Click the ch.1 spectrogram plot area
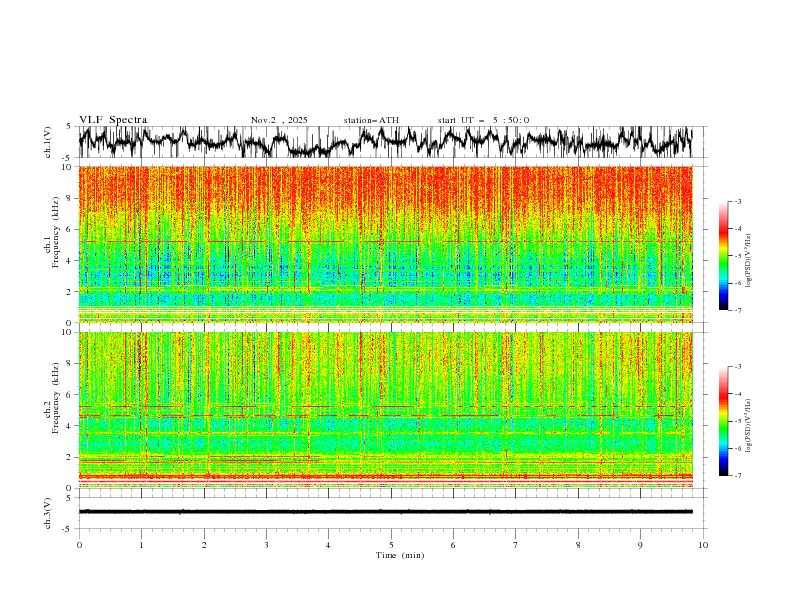 pos(385,244)
